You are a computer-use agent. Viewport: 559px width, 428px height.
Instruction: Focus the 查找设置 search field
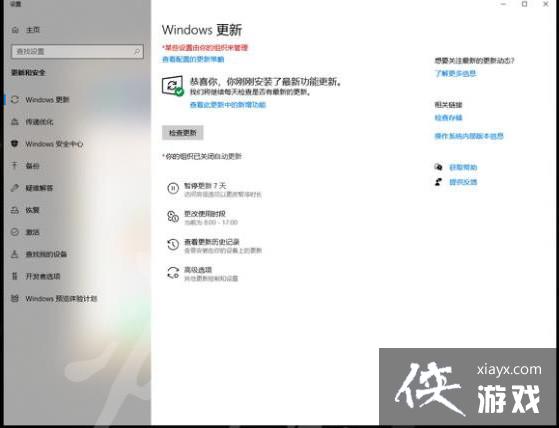click(77, 52)
